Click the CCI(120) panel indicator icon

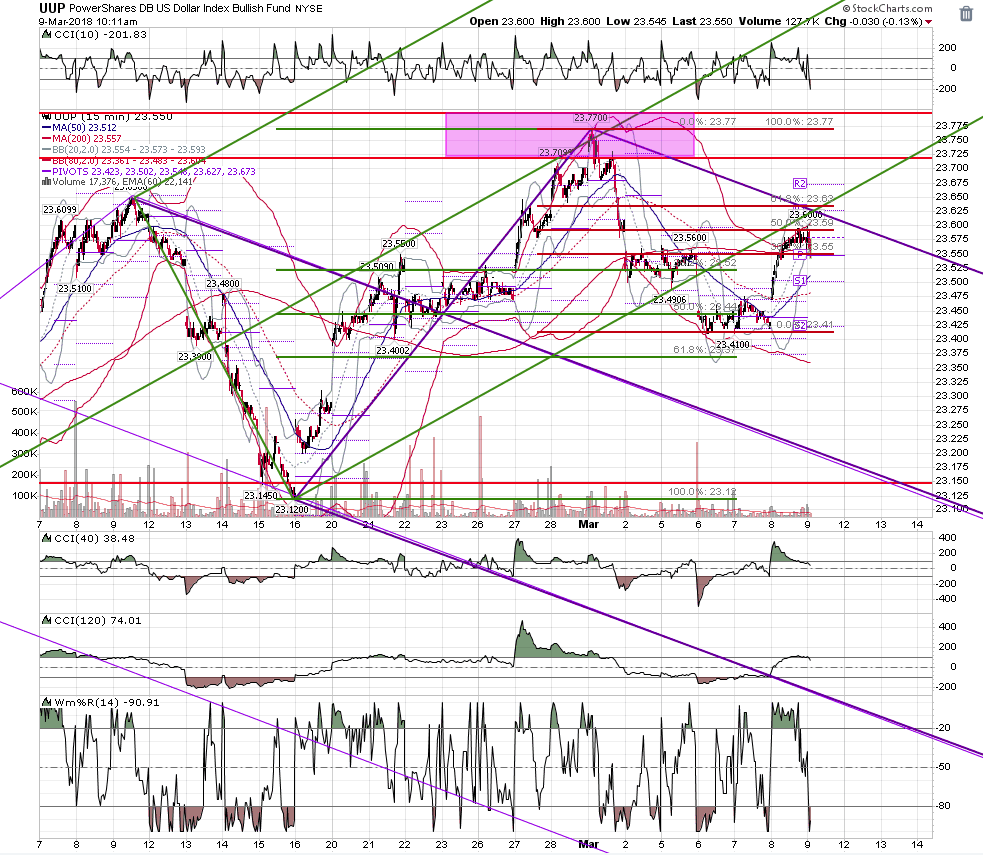46,621
